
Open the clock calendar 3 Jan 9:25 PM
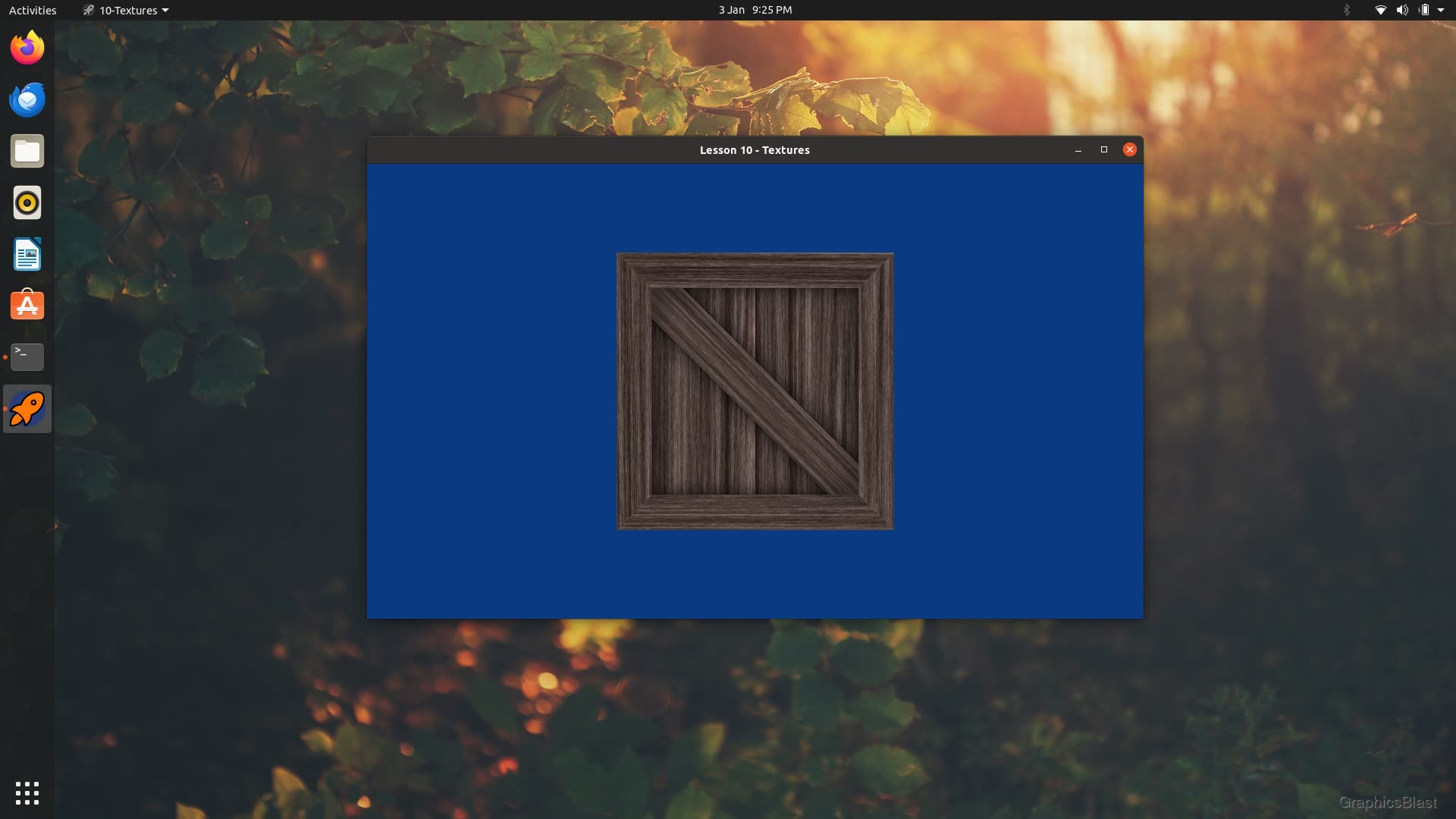(755, 10)
